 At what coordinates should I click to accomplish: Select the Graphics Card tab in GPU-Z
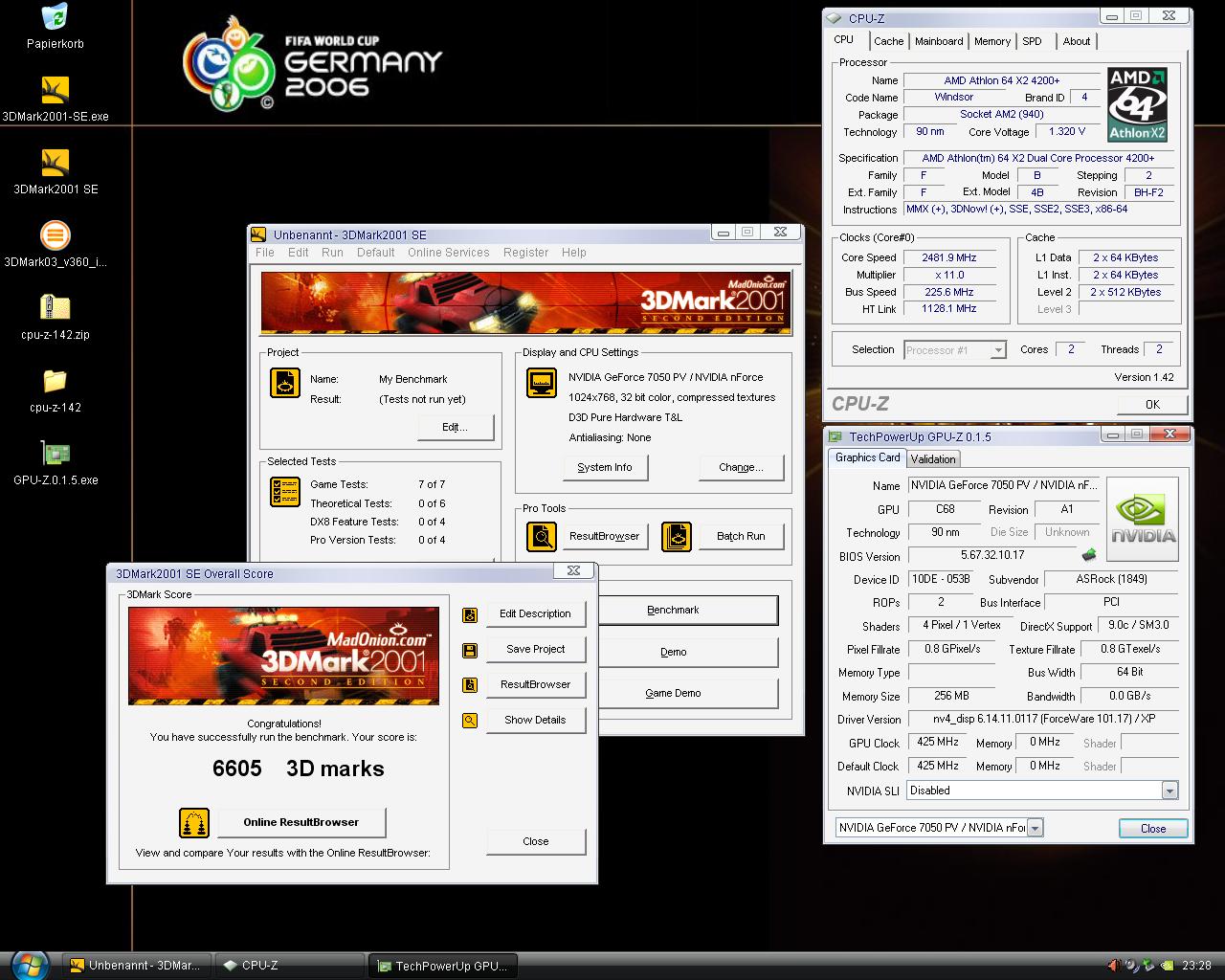coord(867,457)
